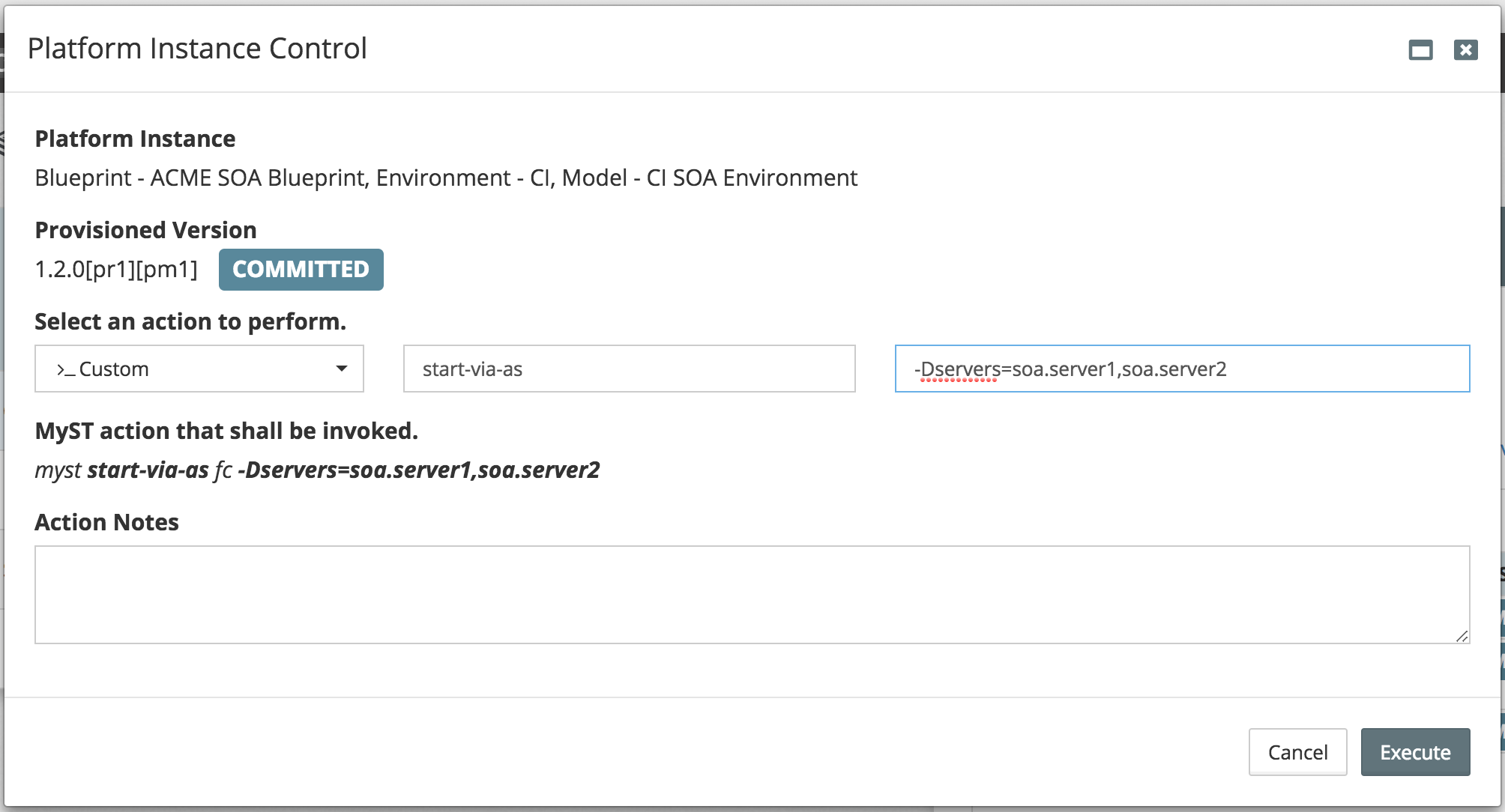Close the Platform Instance Control dialog
Image resolution: width=1505 pixels, height=812 pixels.
point(1465,50)
